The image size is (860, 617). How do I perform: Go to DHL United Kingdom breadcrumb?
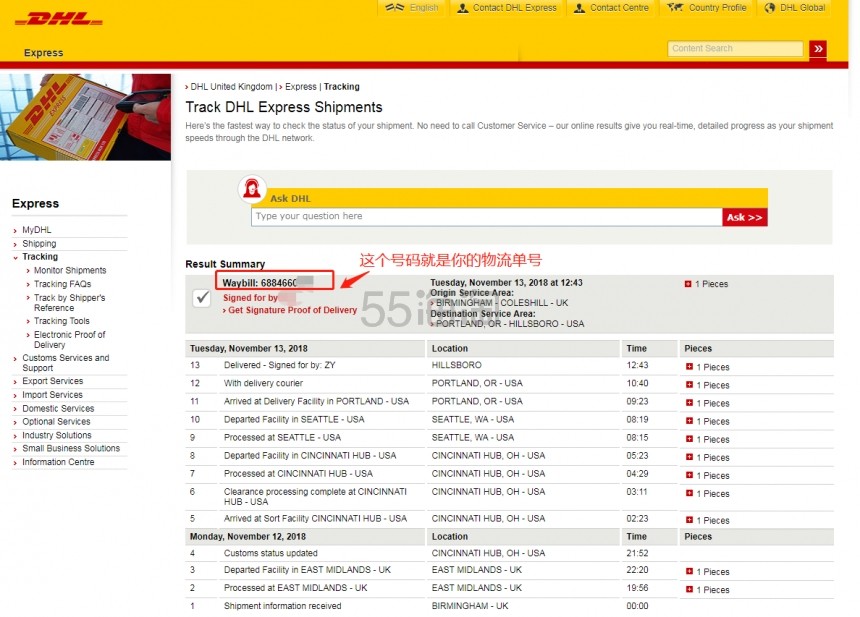231,87
